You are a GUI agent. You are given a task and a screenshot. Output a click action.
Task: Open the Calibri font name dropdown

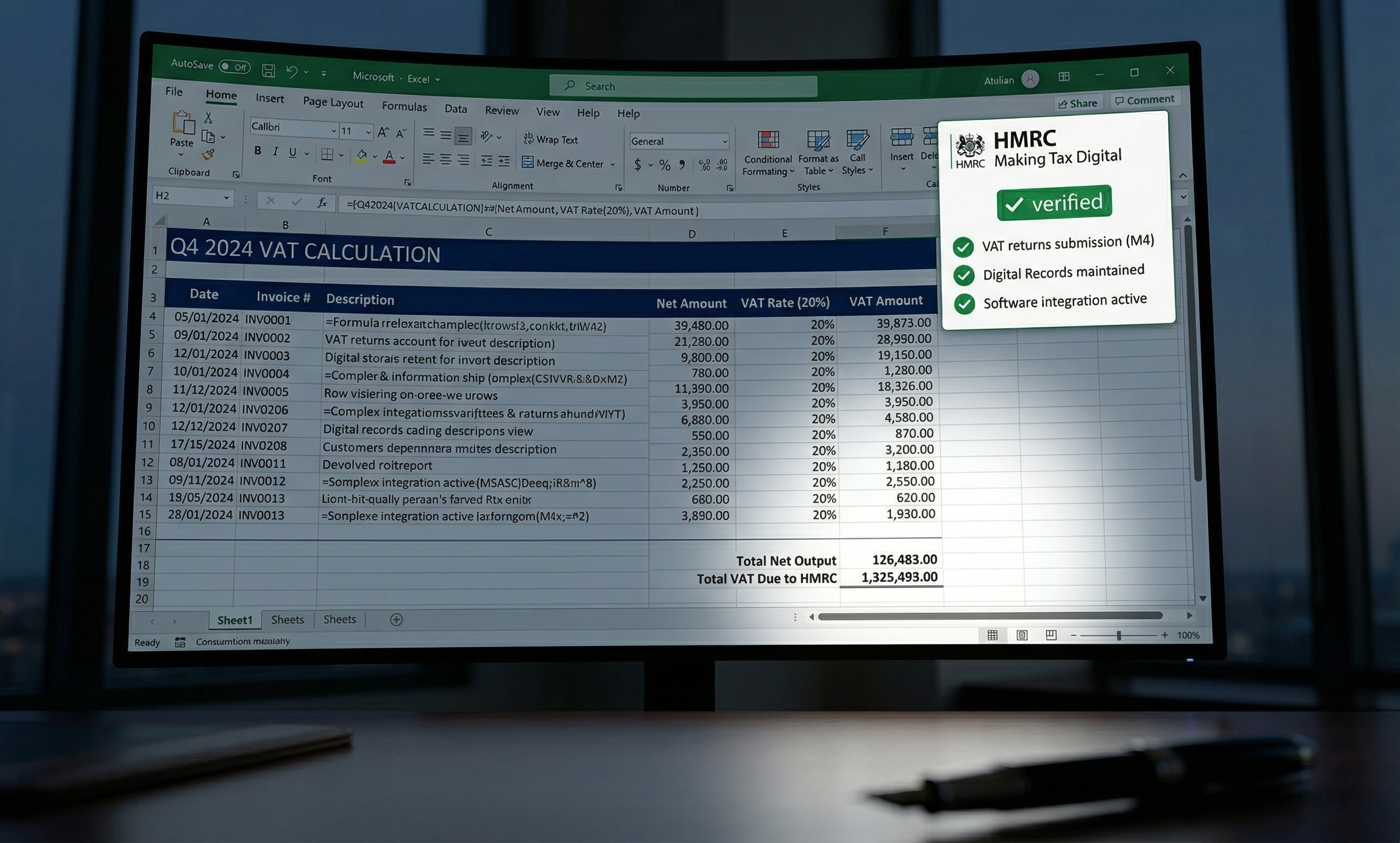[334, 130]
